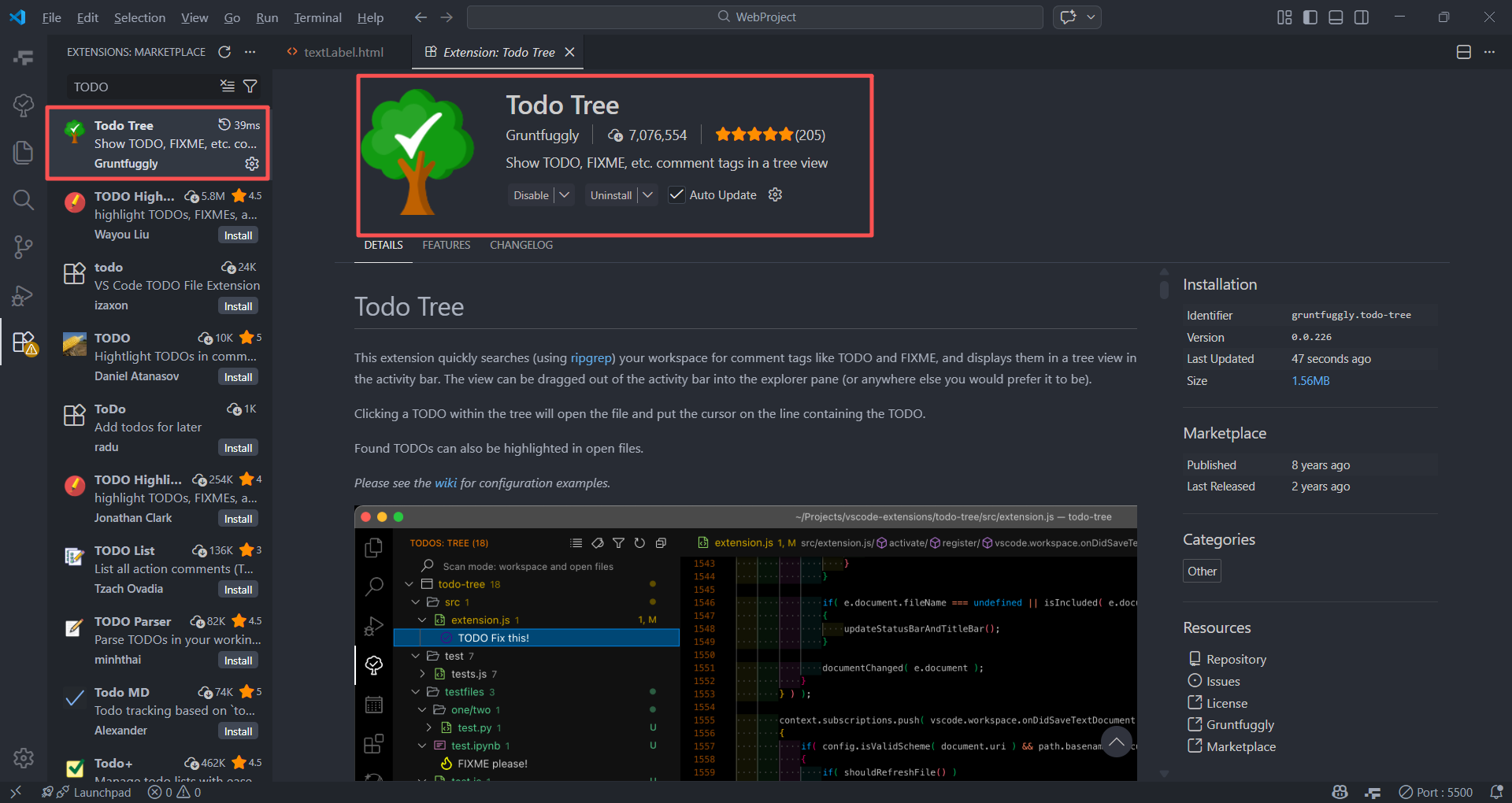Image resolution: width=1512 pixels, height=803 pixels.
Task: Open notifications bell in status bar
Action: coord(1496,792)
